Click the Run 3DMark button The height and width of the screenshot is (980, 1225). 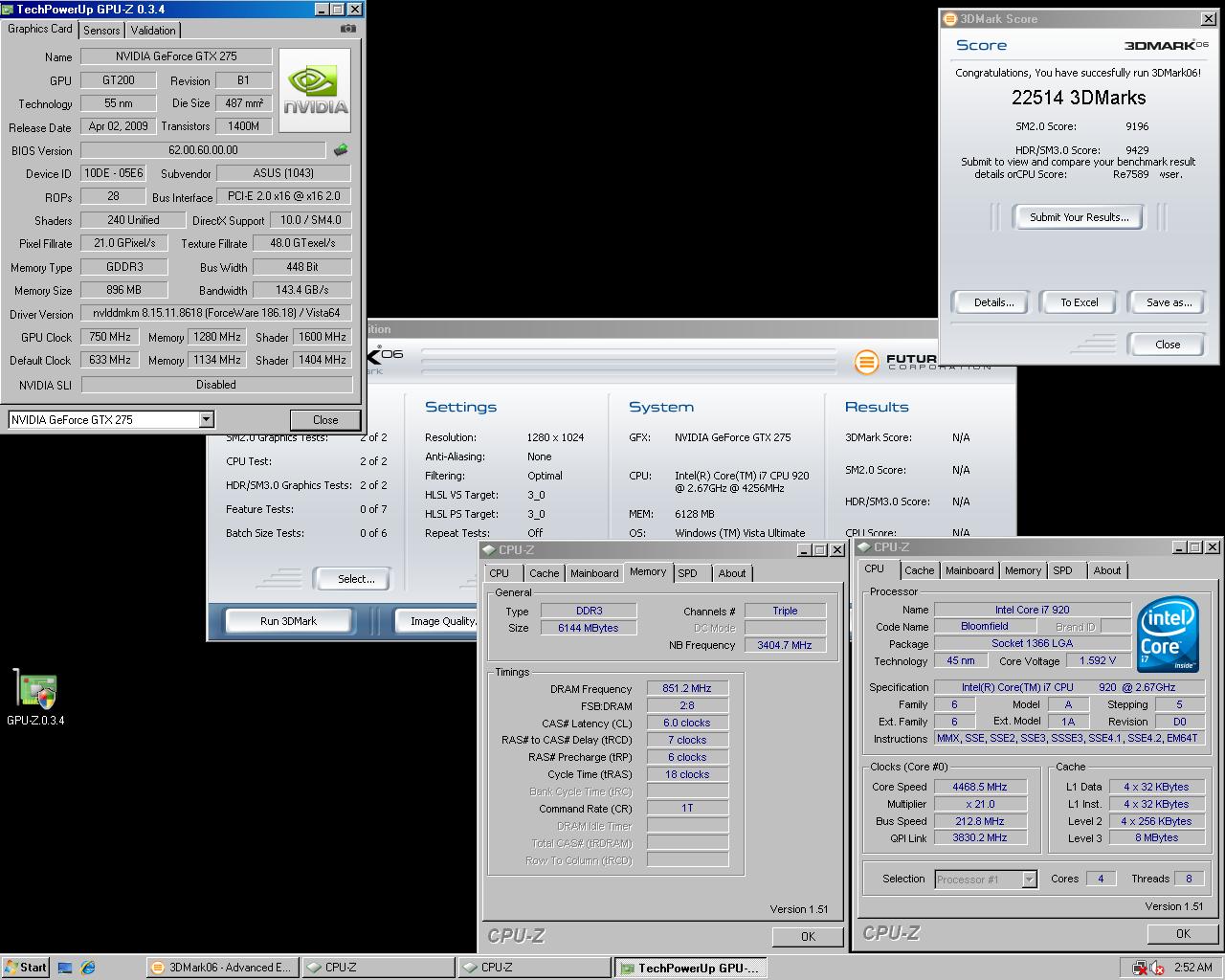288,621
